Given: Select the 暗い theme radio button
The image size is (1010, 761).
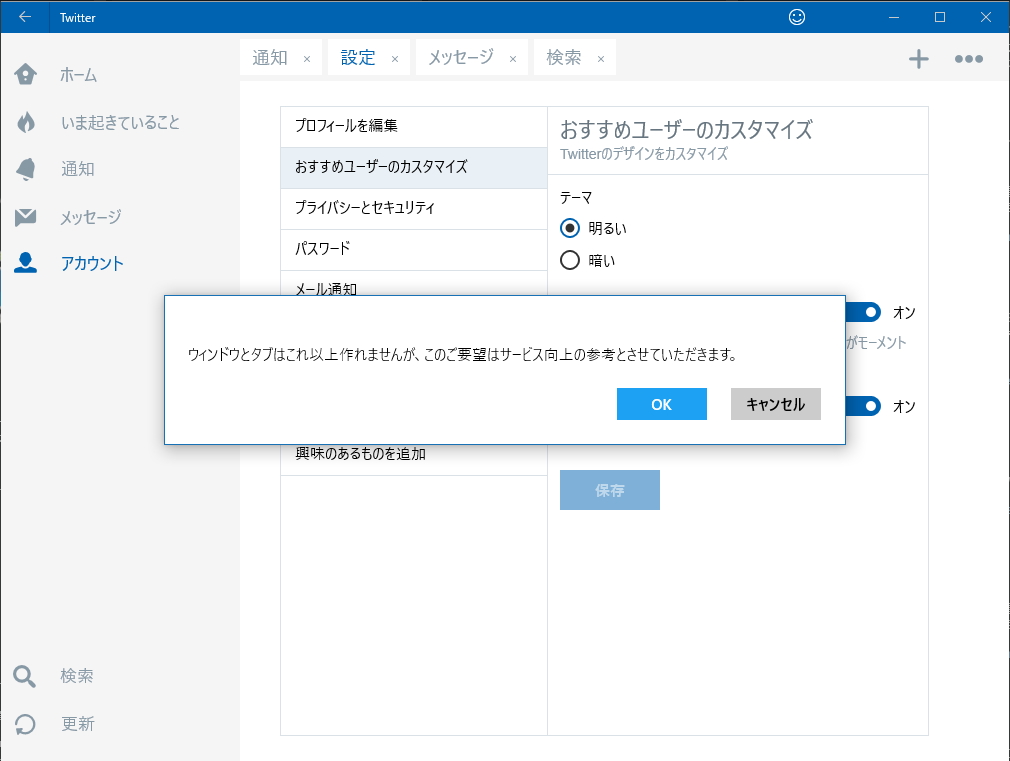Looking at the screenshot, I should 569,260.
